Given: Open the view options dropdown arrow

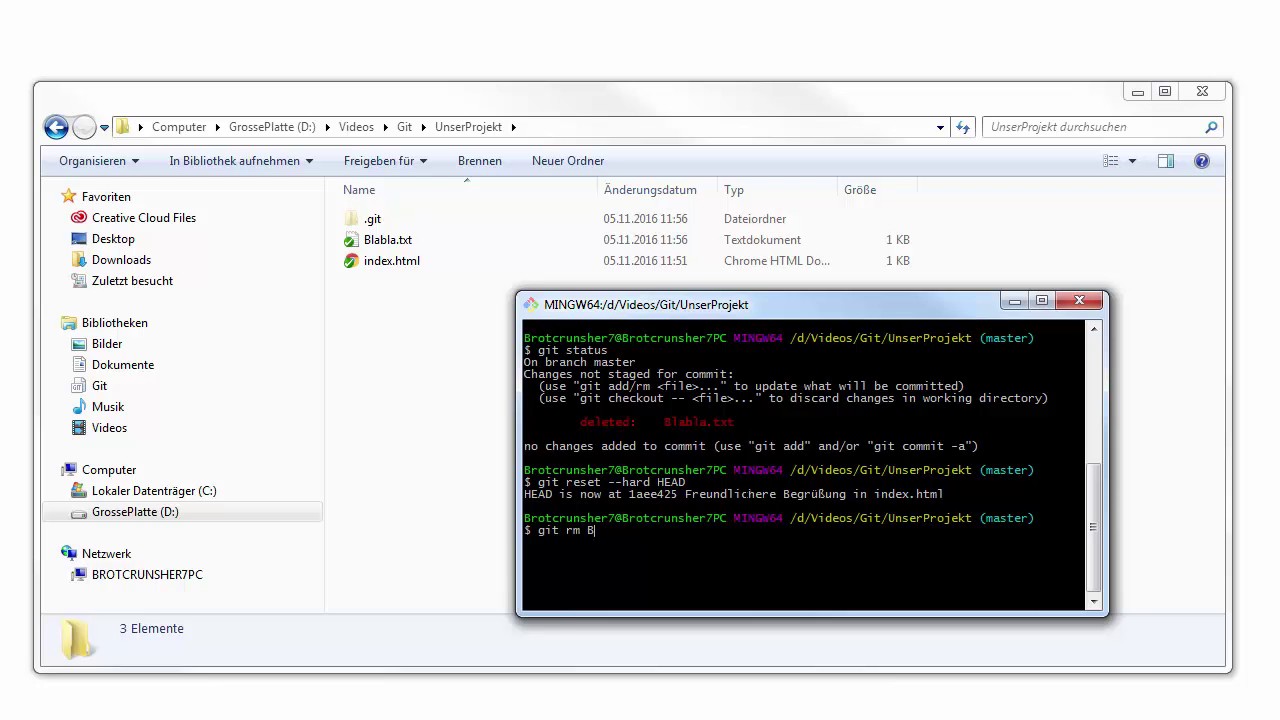Looking at the screenshot, I should 1132,161.
